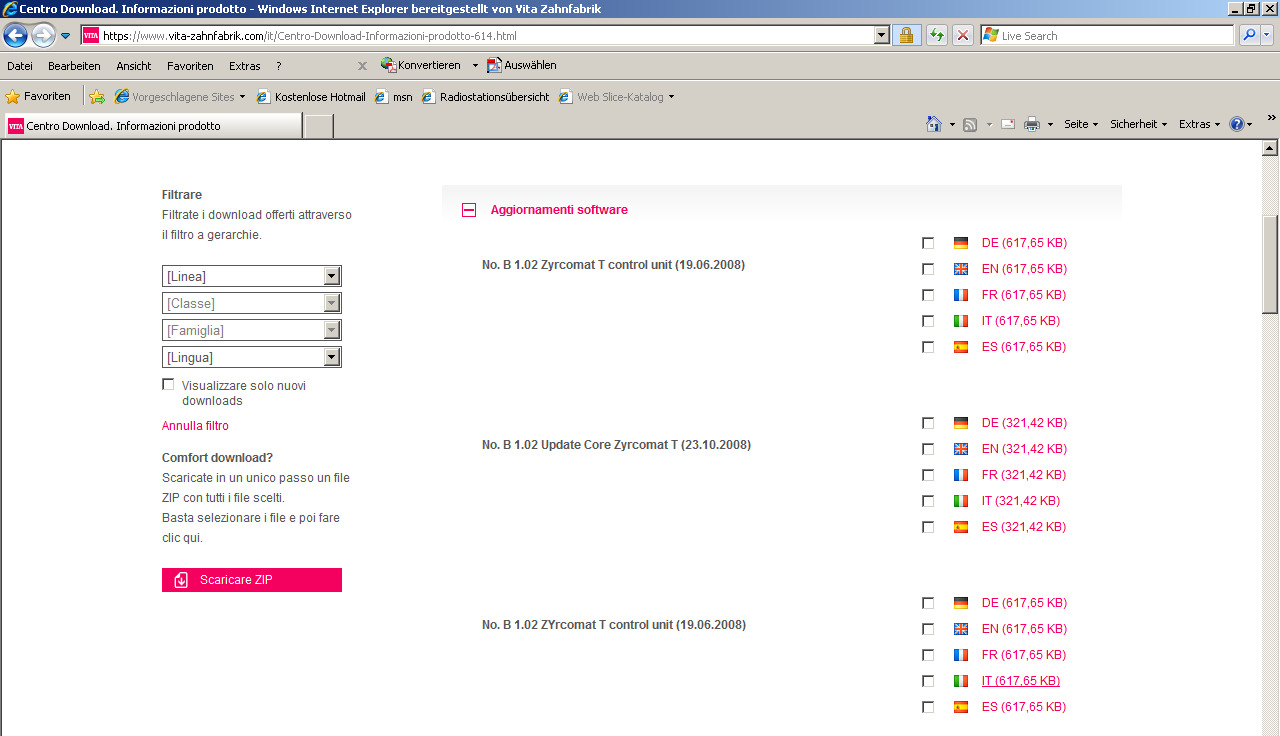Refresh the page with the green arrows icon

point(936,35)
